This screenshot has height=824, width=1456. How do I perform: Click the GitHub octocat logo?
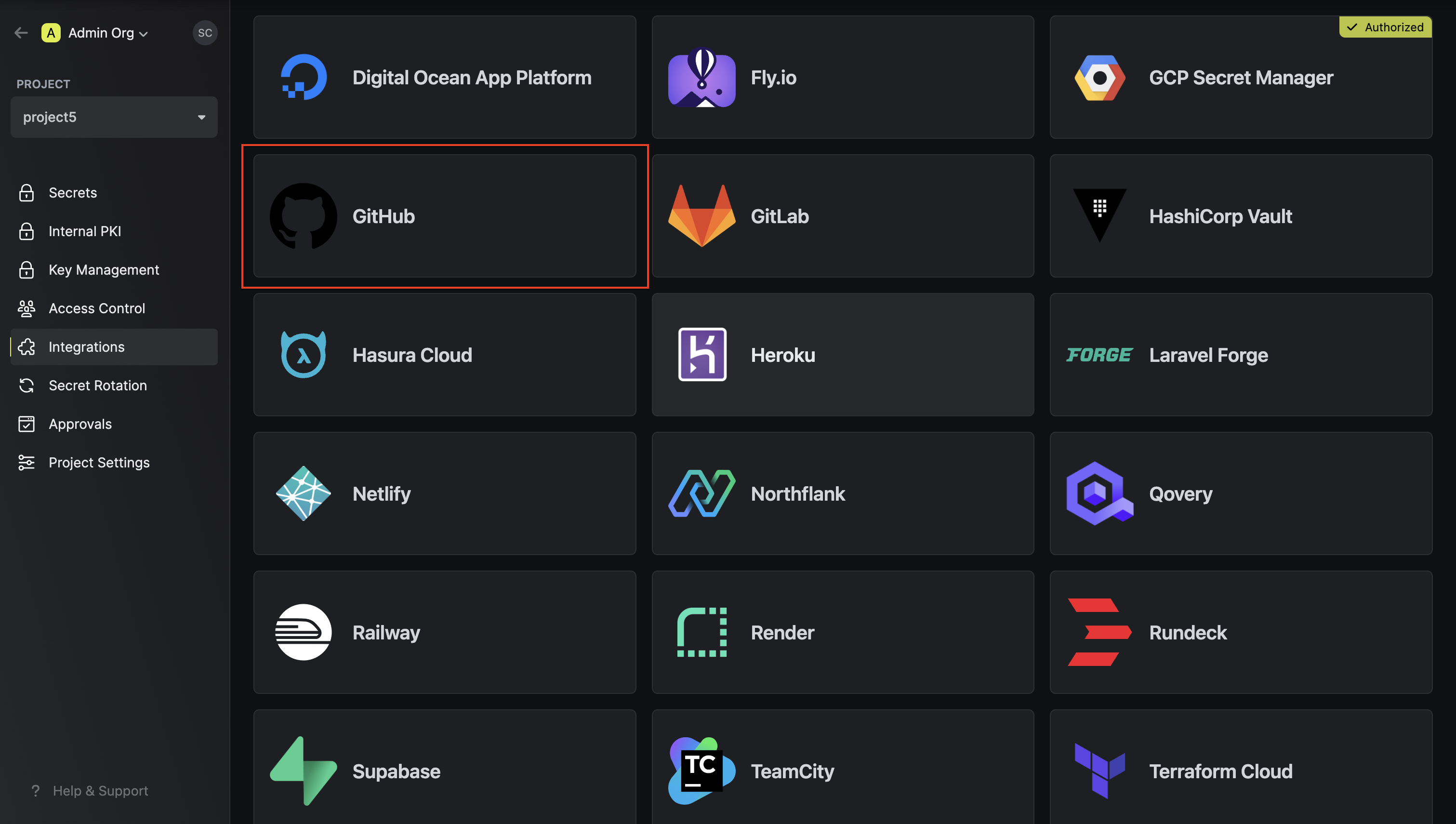tap(304, 216)
